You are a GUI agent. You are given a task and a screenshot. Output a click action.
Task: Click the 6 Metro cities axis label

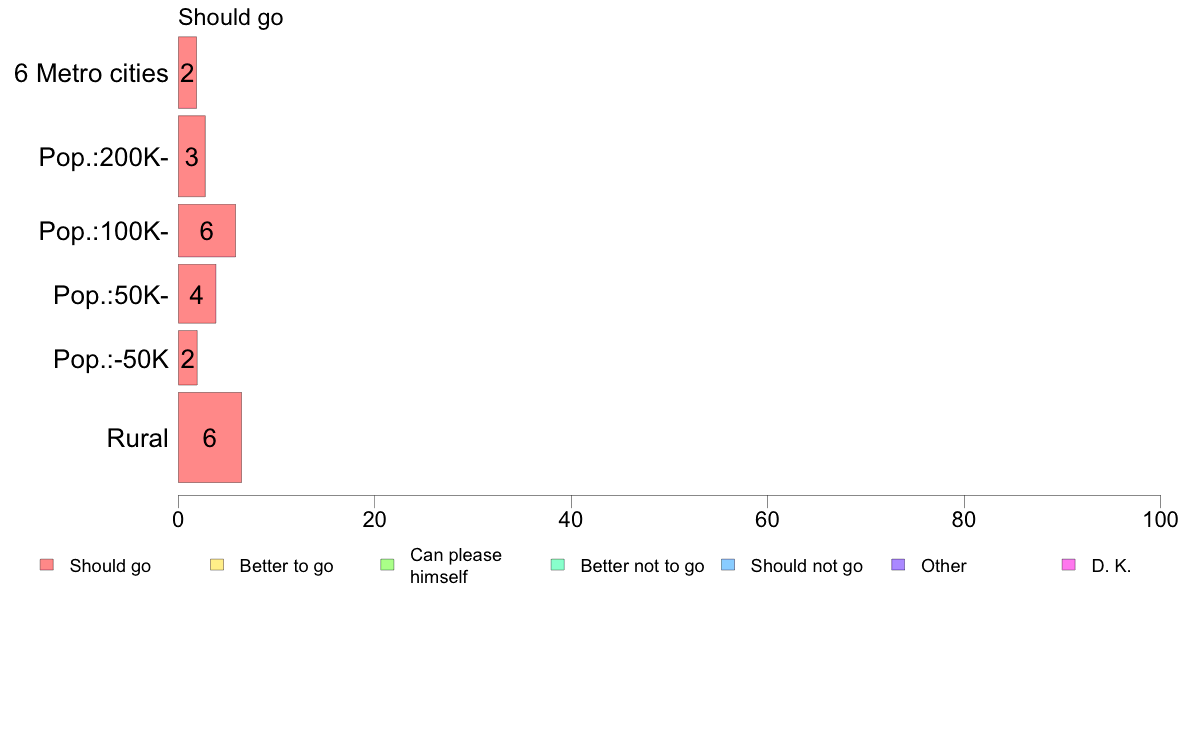tap(91, 74)
